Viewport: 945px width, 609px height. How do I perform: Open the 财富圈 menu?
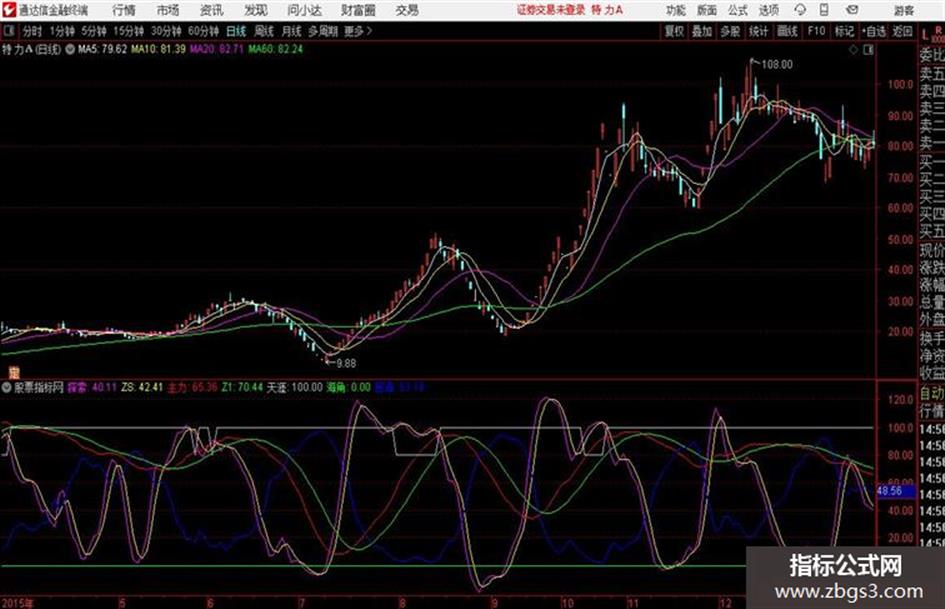pos(358,10)
